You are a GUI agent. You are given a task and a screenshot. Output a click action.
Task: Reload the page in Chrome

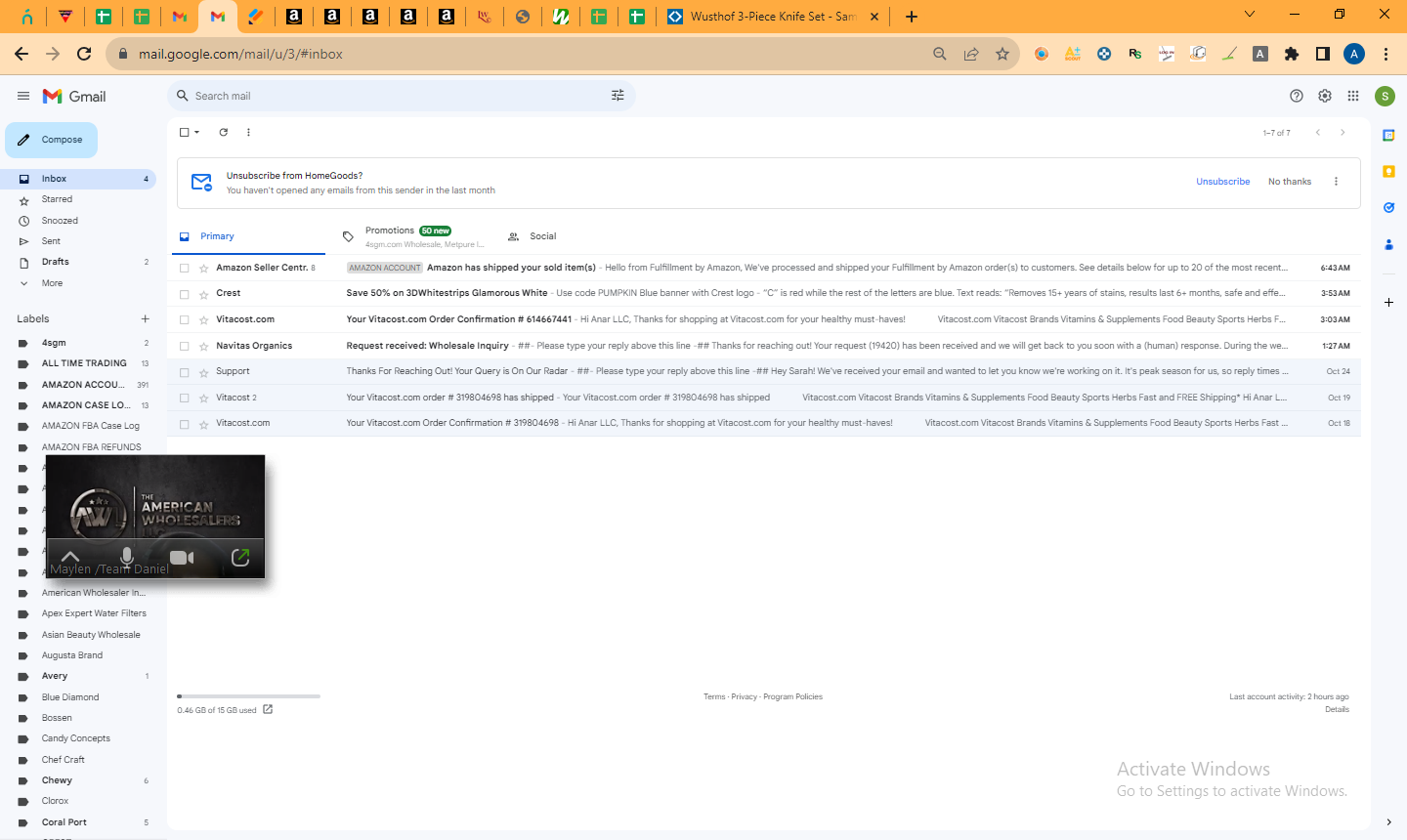pos(84,54)
